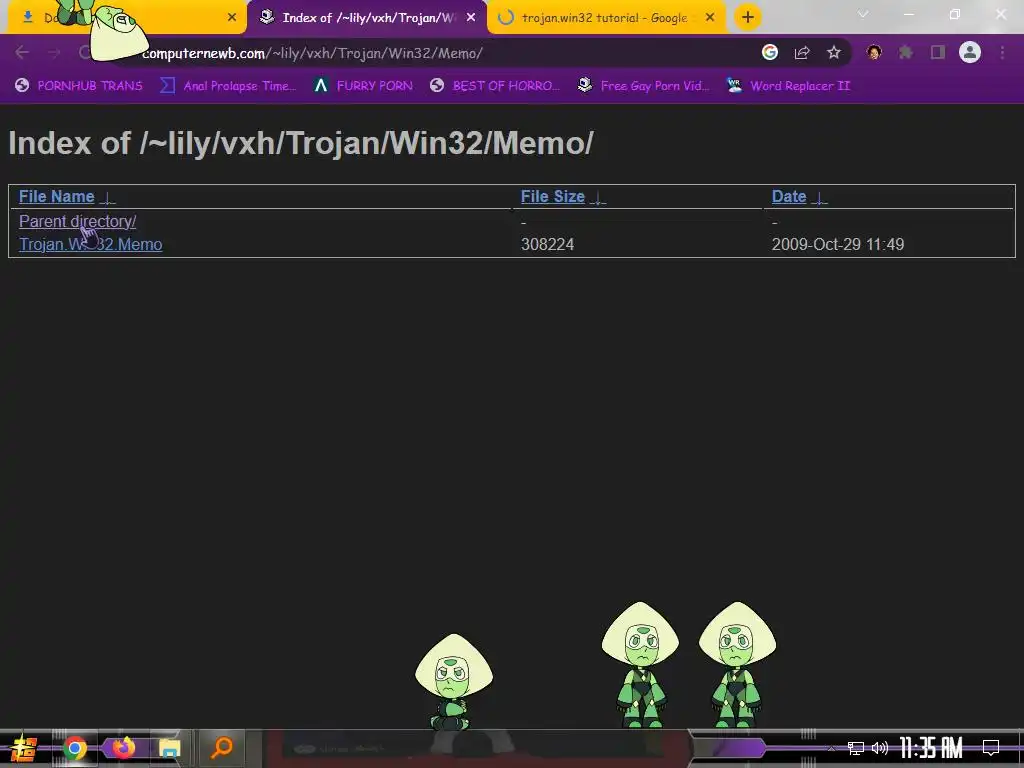Open the notification center icon
This screenshot has width=1024, height=768.
pyautogui.click(x=991, y=748)
